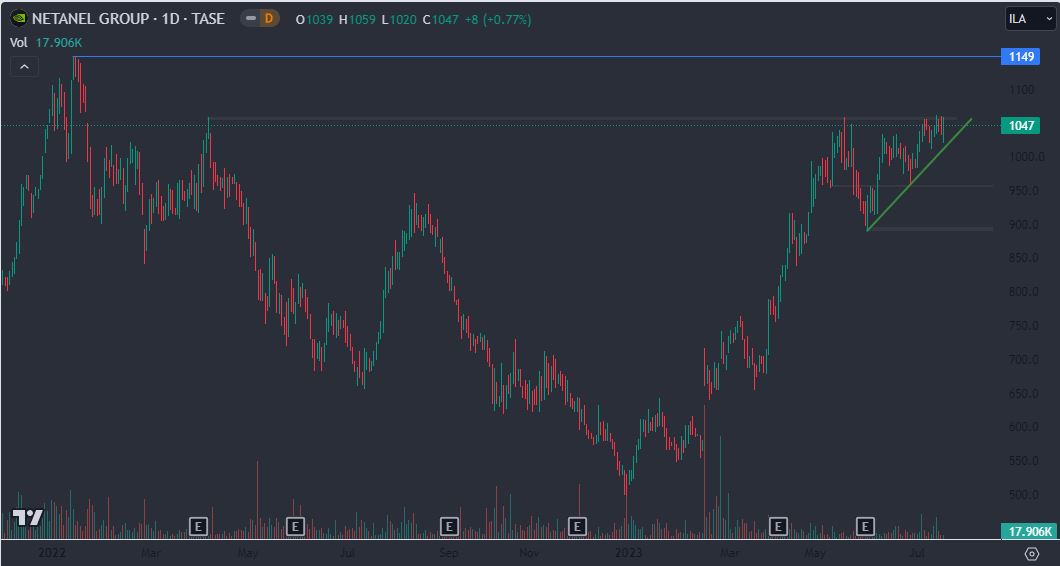Click the 600.0 label on the price axis
The width and height of the screenshot is (1060, 566).
tap(1024, 427)
